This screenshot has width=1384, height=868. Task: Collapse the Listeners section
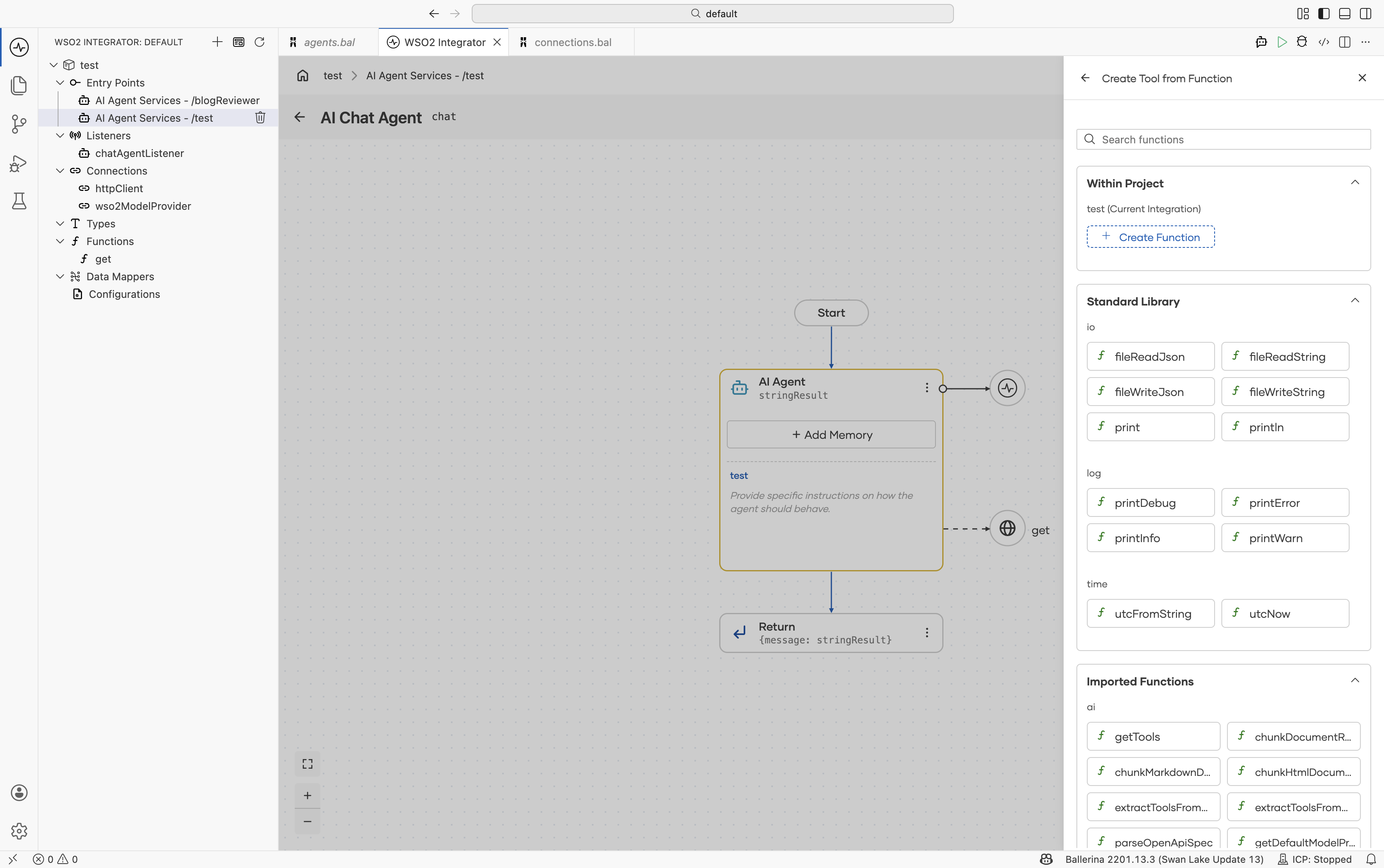click(x=60, y=135)
